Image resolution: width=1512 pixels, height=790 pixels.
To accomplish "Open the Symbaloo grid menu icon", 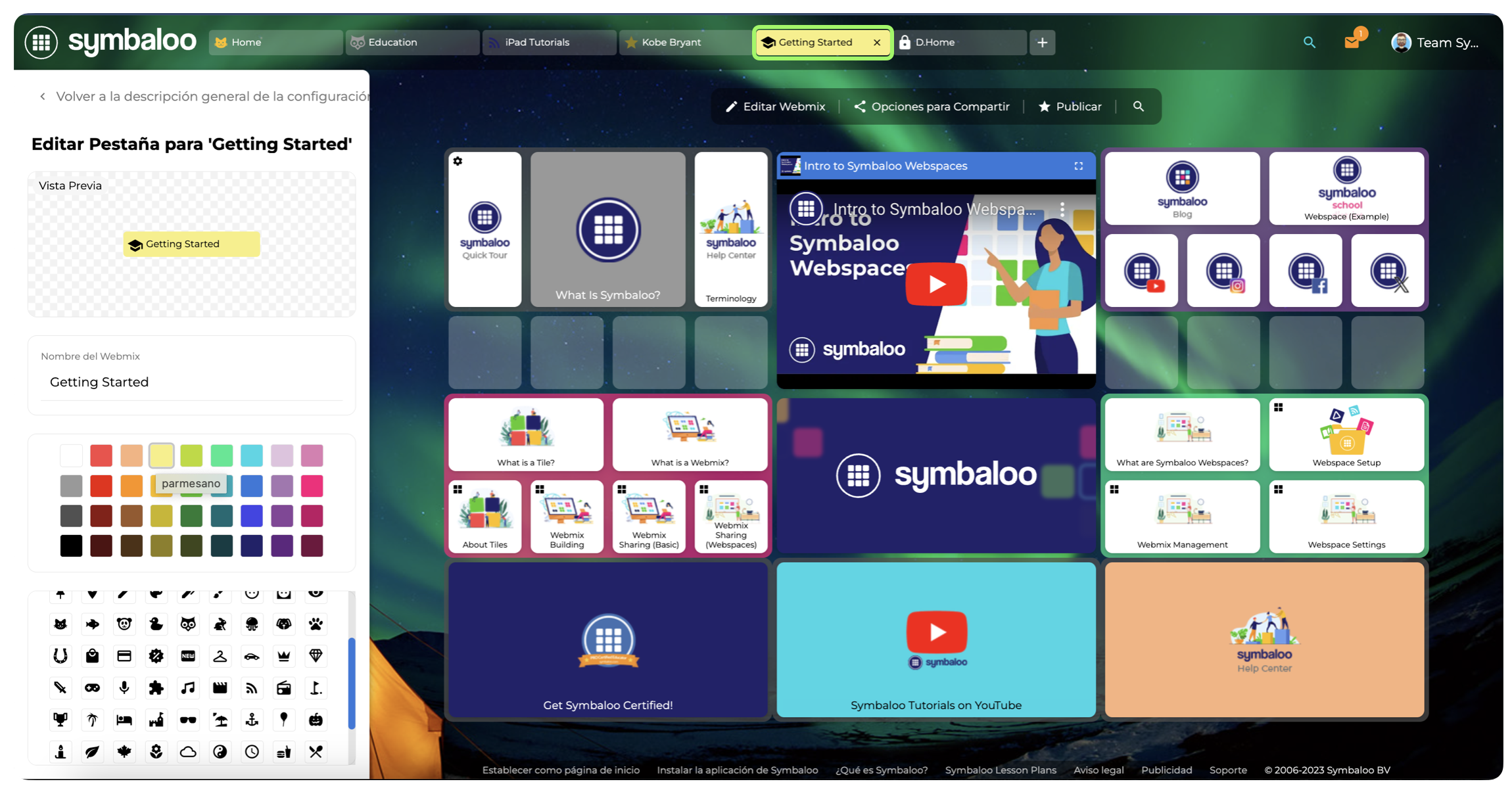I will click(41, 42).
